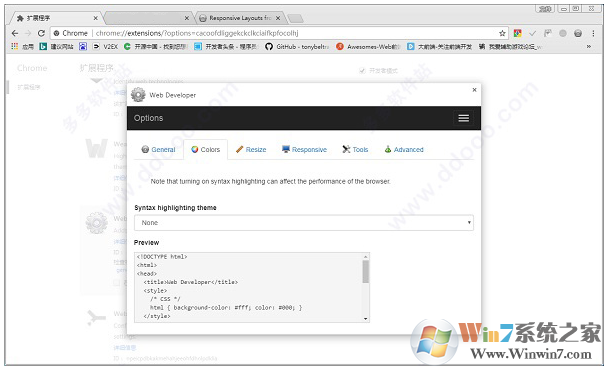This screenshot has width=608, height=368.
Task: Open the hamburger menu in Options bar
Action: [463, 118]
